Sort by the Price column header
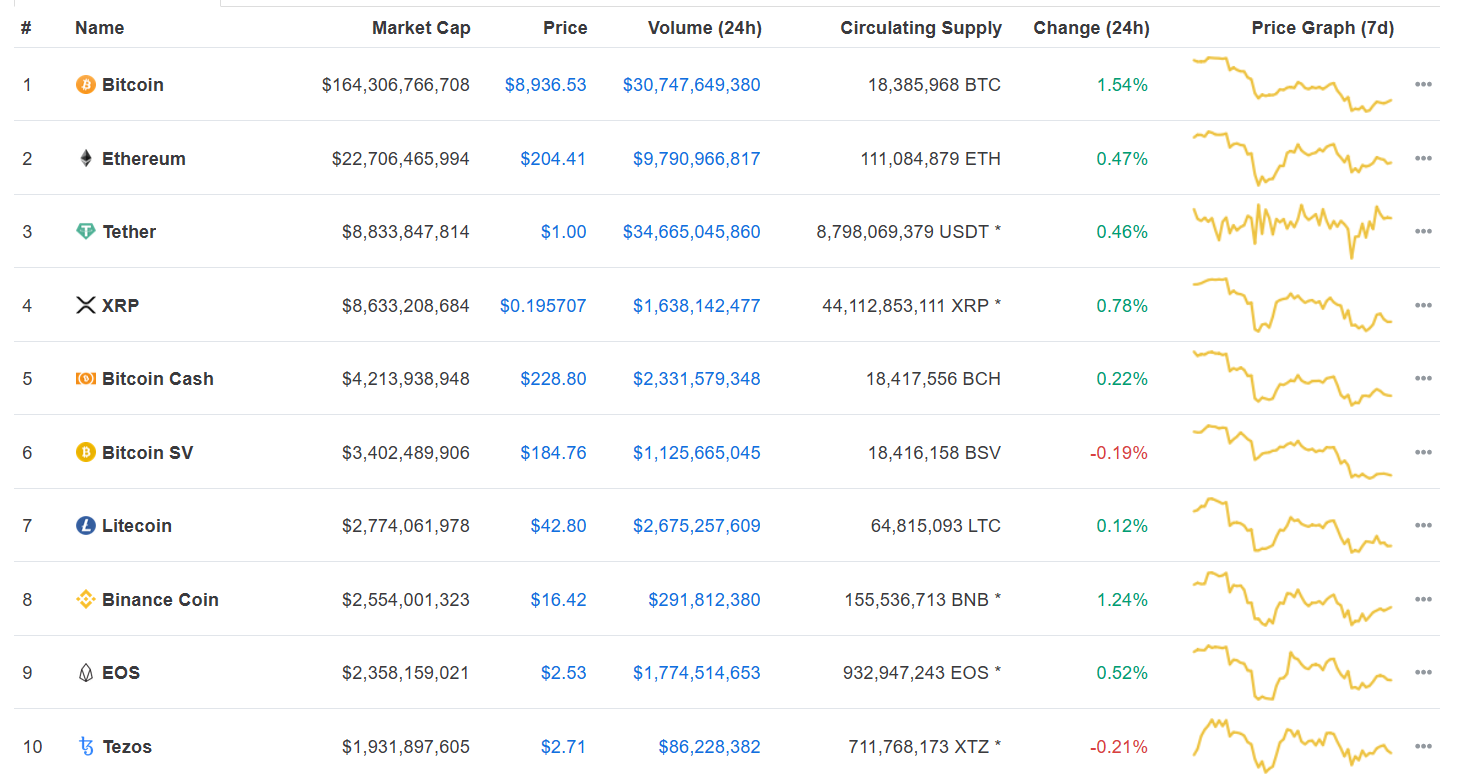This screenshot has height=782, width=1470. 565,28
